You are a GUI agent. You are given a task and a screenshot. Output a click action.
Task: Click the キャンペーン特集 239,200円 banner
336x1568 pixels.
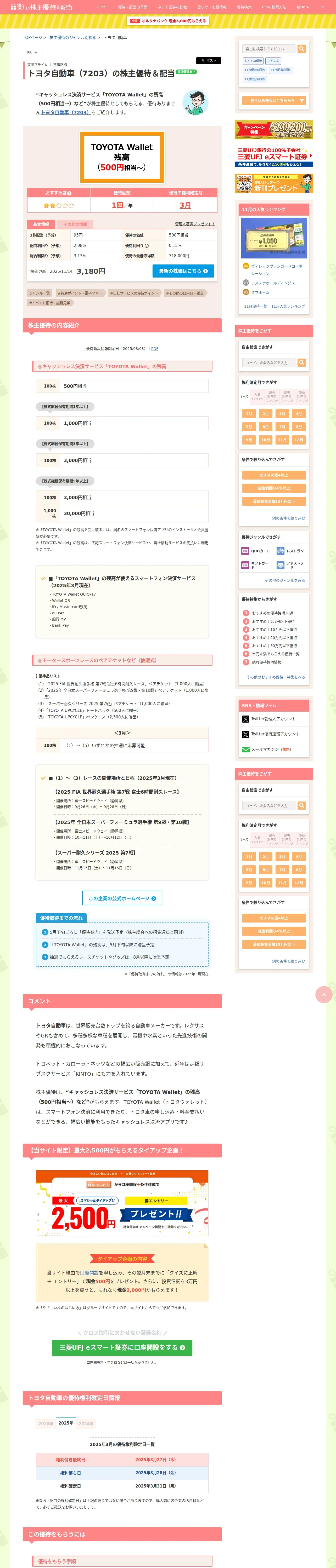click(x=274, y=130)
